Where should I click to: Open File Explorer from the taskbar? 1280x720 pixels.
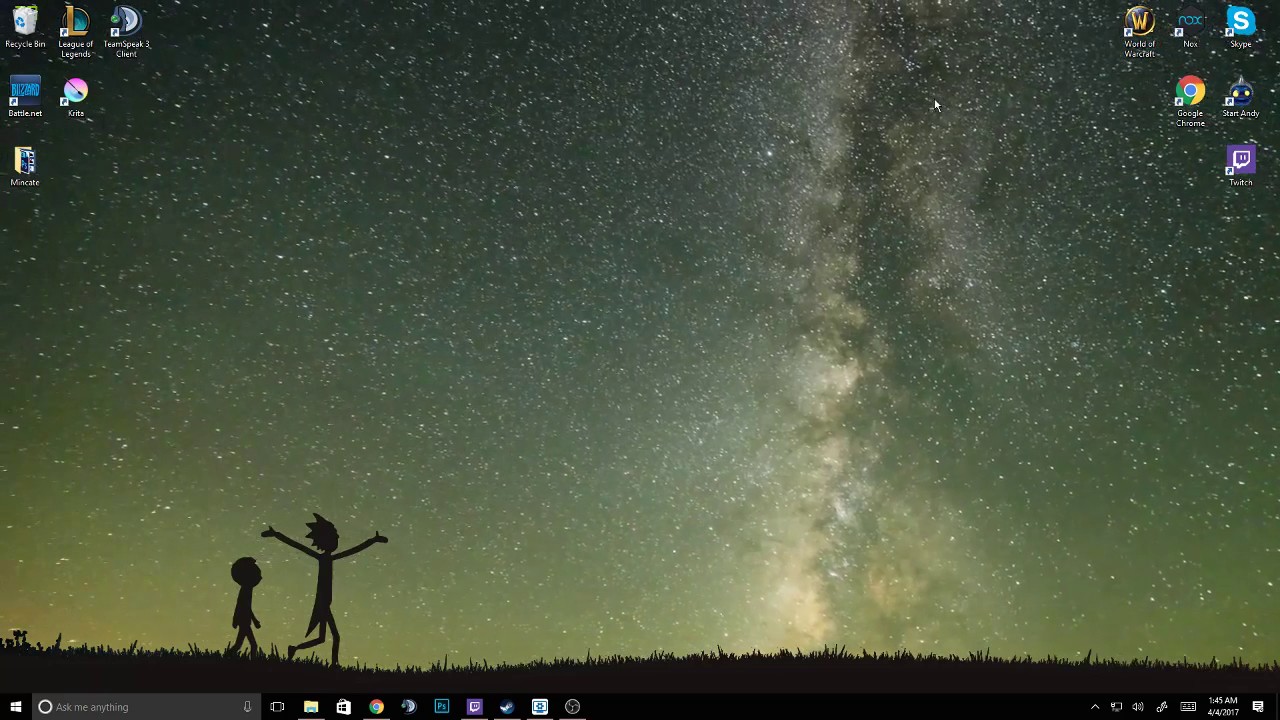pos(311,707)
